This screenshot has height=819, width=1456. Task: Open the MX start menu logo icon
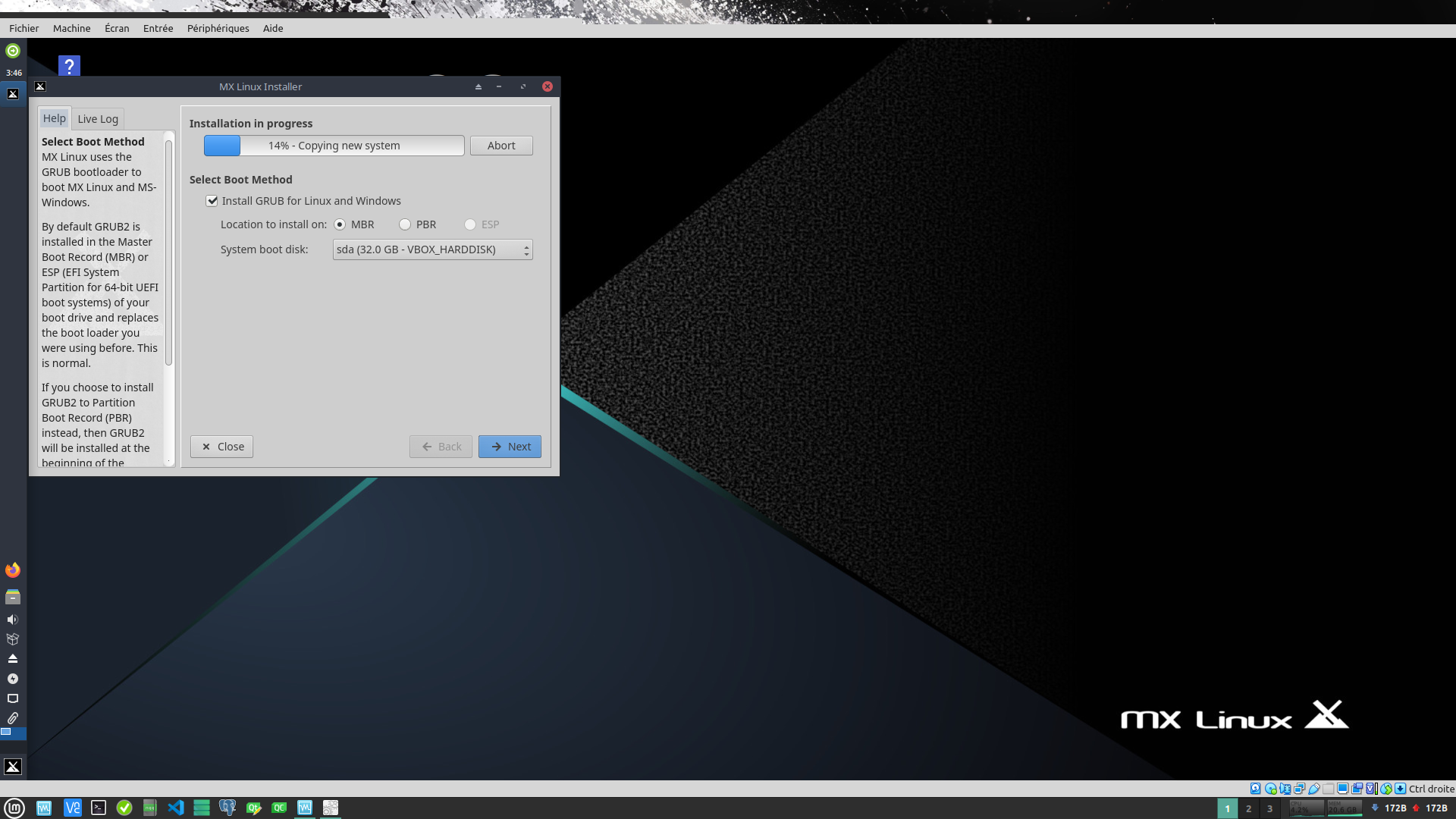point(13,767)
